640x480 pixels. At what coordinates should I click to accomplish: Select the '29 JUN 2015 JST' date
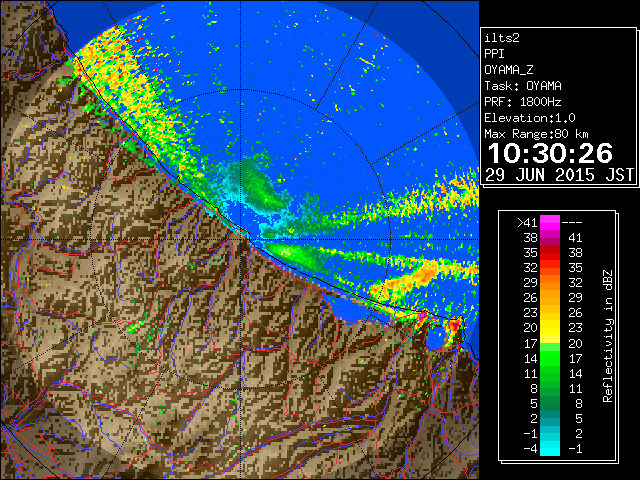pos(559,175)
